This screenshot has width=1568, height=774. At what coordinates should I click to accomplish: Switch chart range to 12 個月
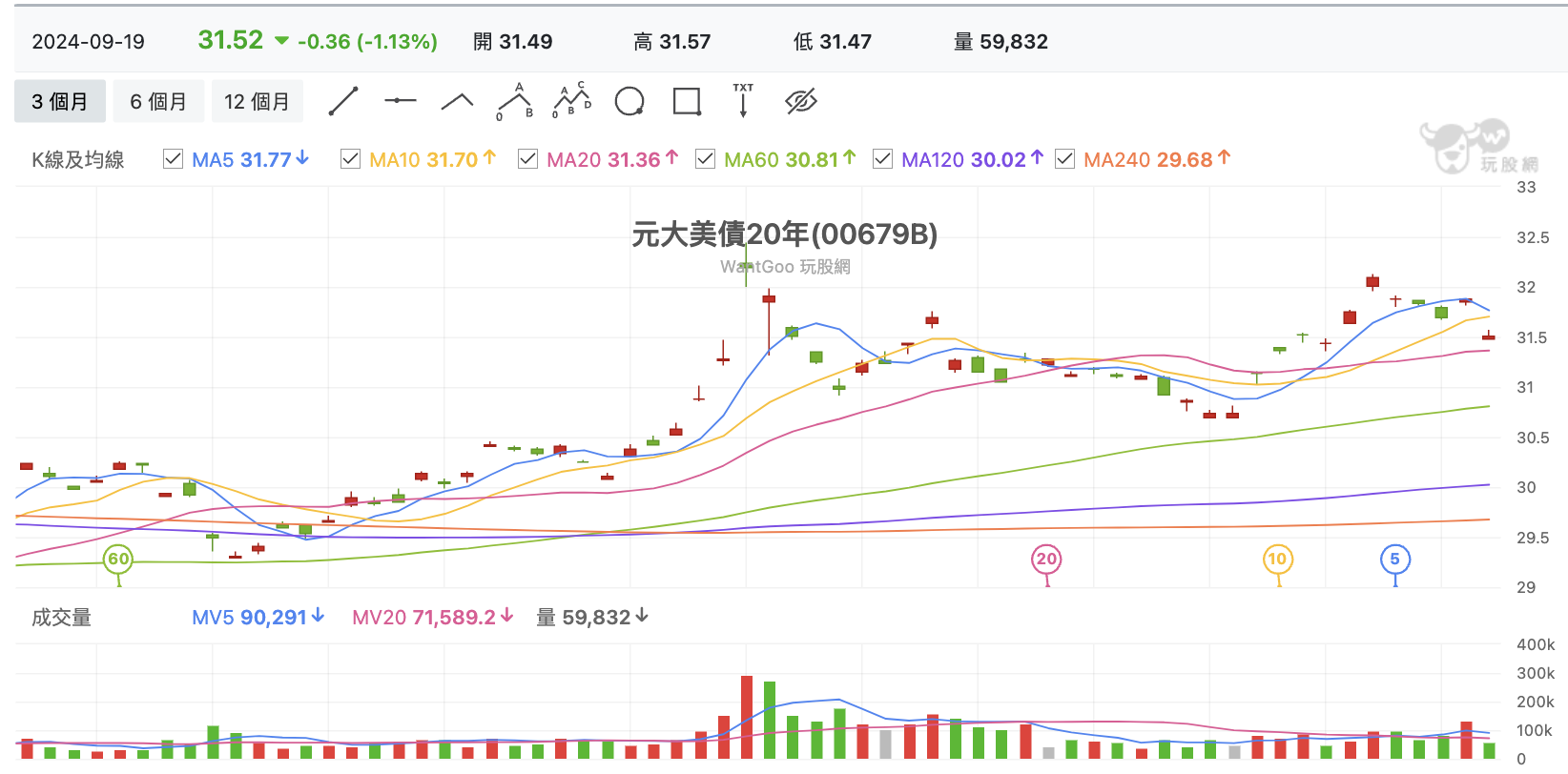point(257,101)
